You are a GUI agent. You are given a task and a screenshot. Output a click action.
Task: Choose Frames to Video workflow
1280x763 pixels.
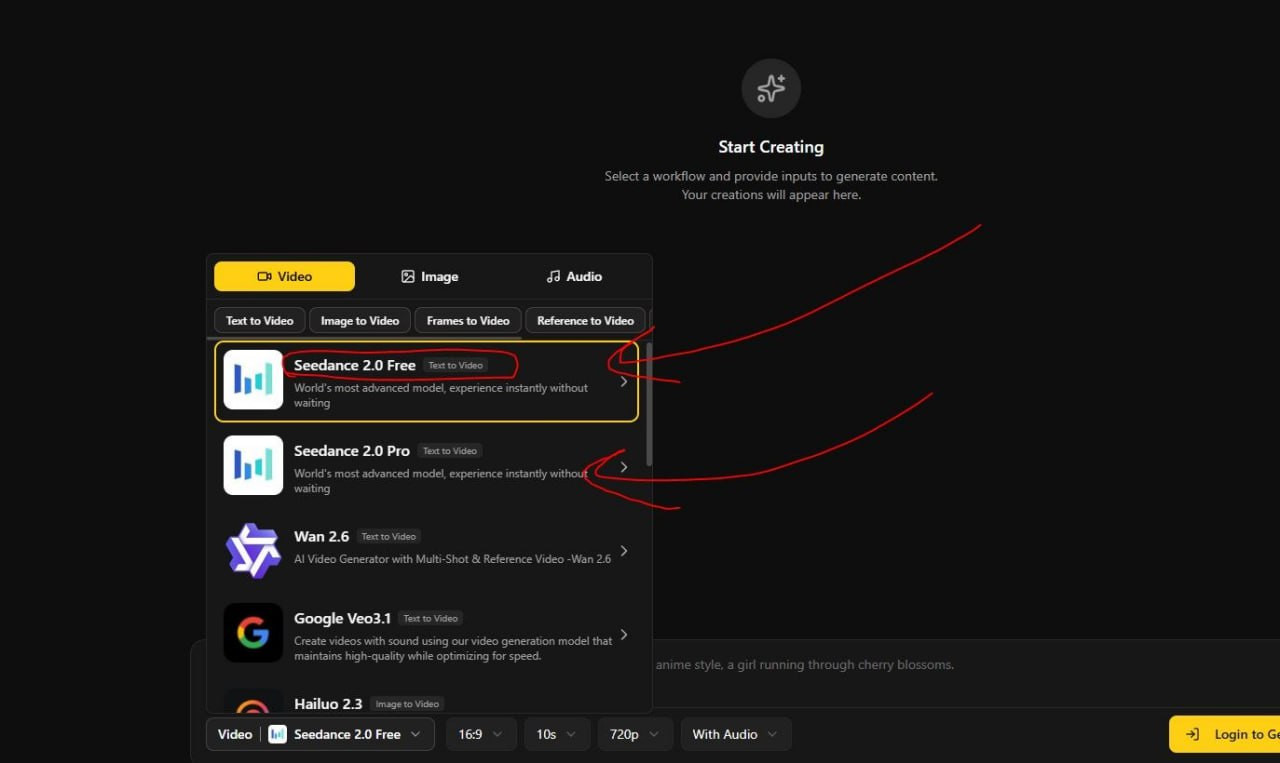click(x=468, y=321)
